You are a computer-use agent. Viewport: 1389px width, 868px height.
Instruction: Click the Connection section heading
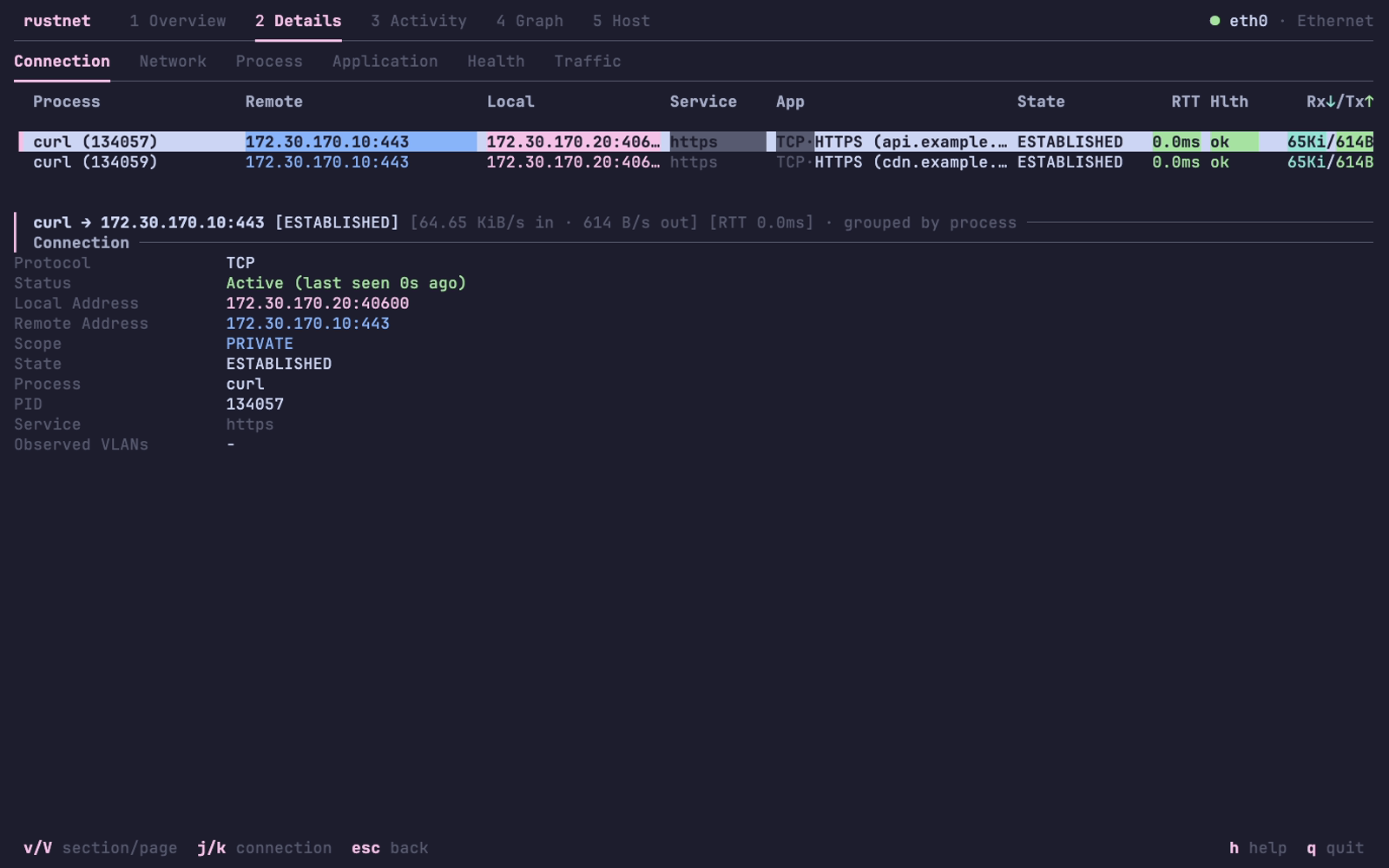coord(81,243)
